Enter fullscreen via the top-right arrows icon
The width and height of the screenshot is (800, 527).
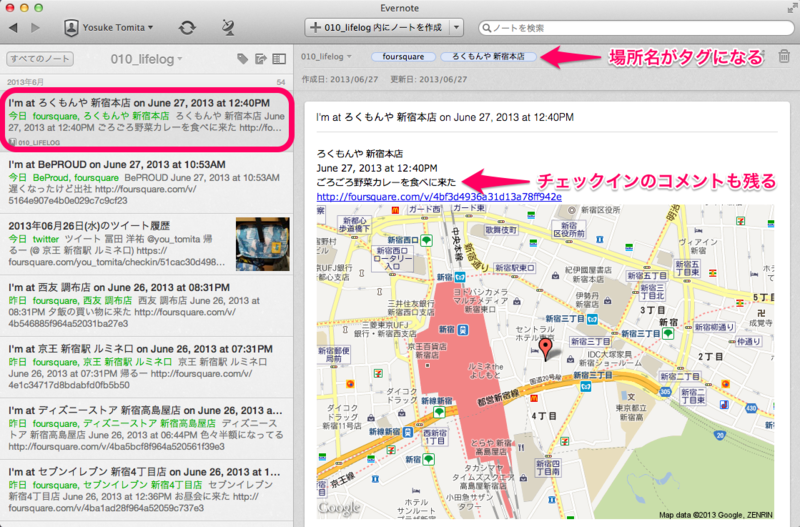(x=791, y=8)
